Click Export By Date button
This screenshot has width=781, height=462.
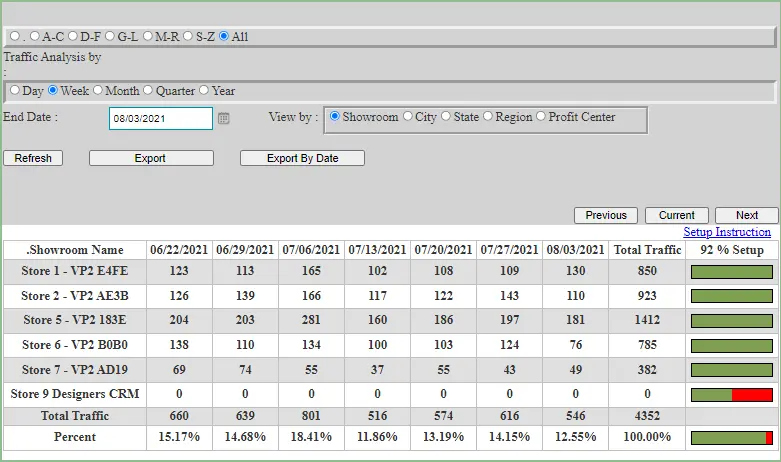[x=302, y=158]
